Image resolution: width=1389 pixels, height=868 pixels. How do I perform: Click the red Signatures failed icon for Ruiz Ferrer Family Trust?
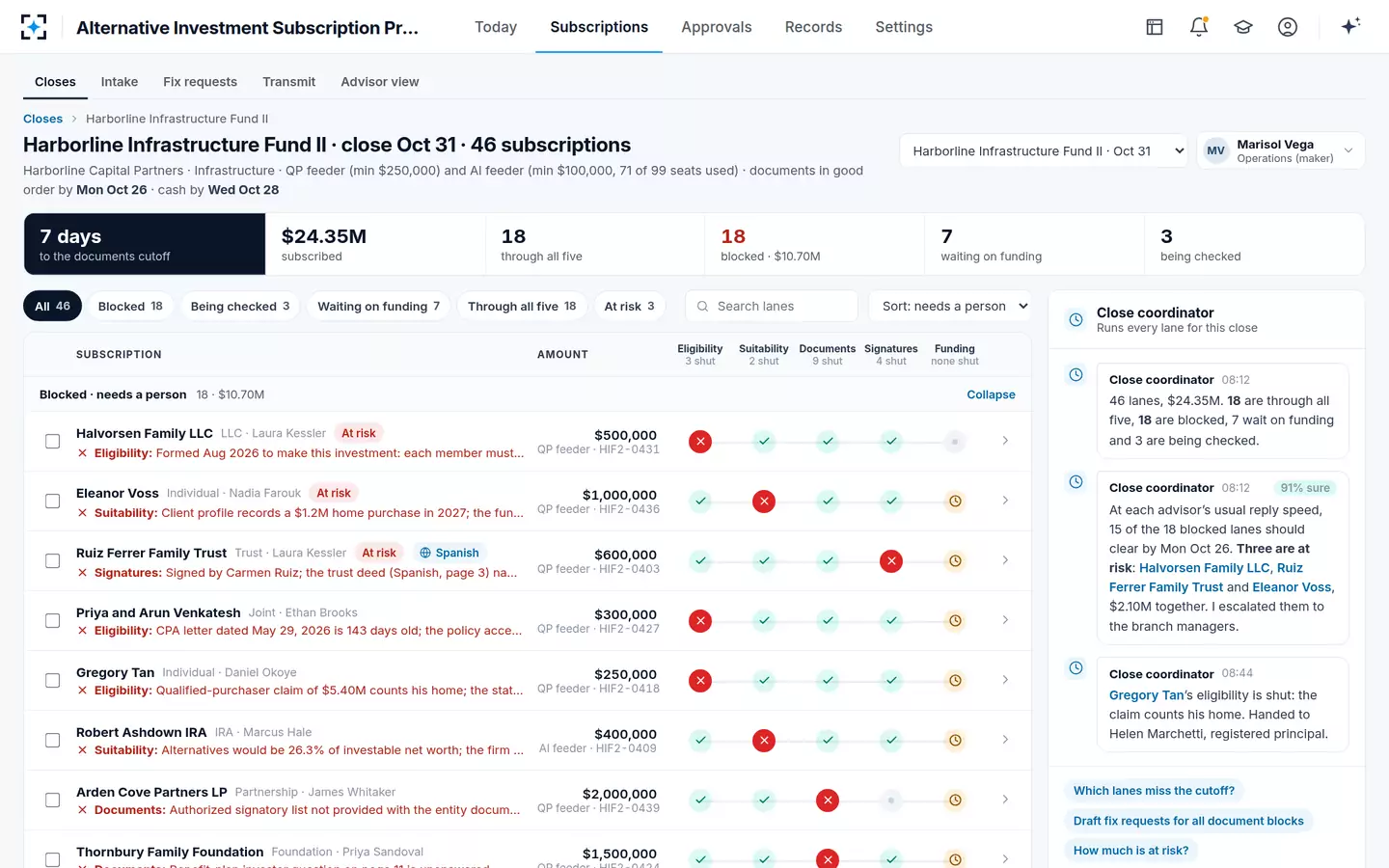pyautogui.click(x=891, y=561)
